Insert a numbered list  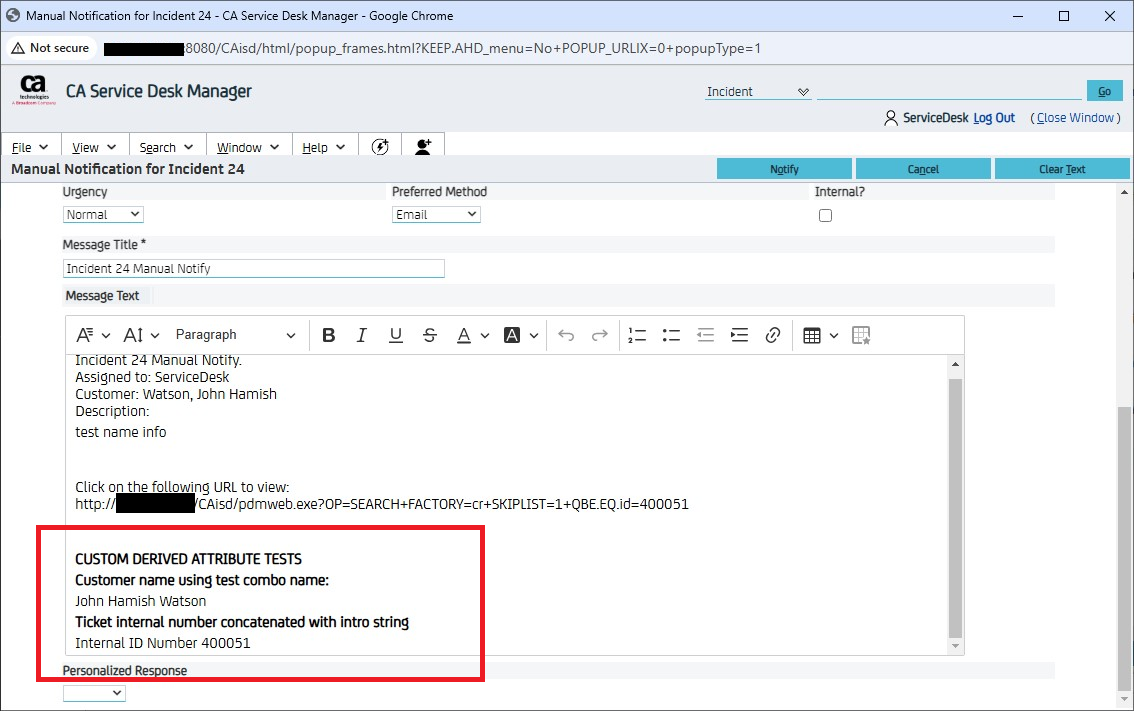tap(637, 335)
